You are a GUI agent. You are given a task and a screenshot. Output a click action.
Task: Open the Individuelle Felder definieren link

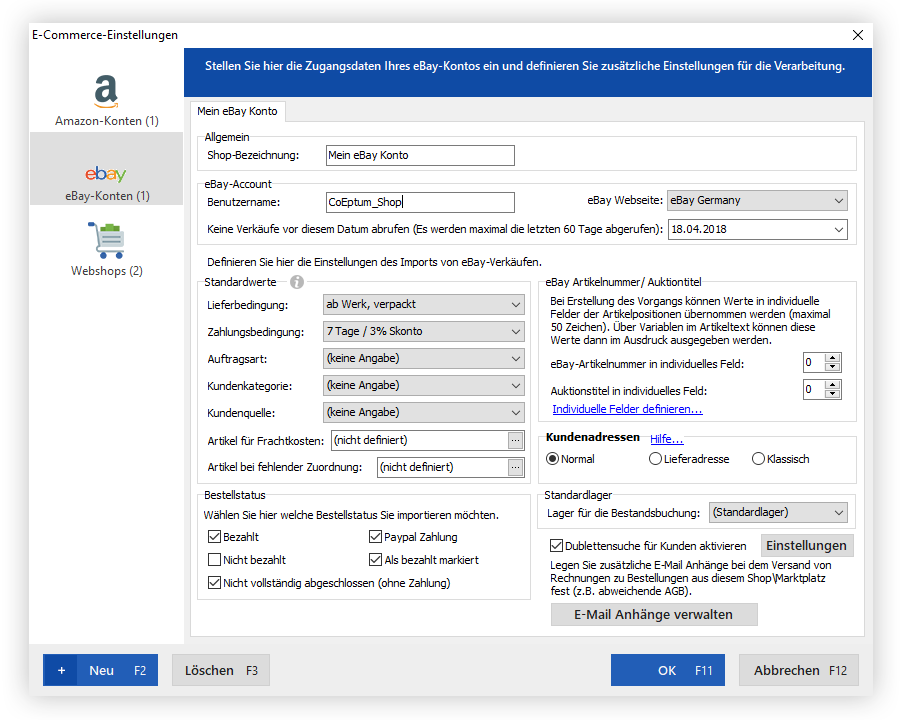point(627,409)
